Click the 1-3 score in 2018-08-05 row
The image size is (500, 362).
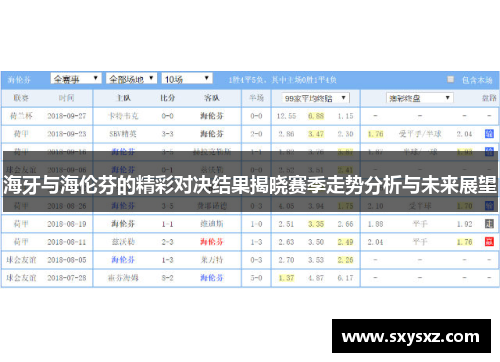[167, 260]
